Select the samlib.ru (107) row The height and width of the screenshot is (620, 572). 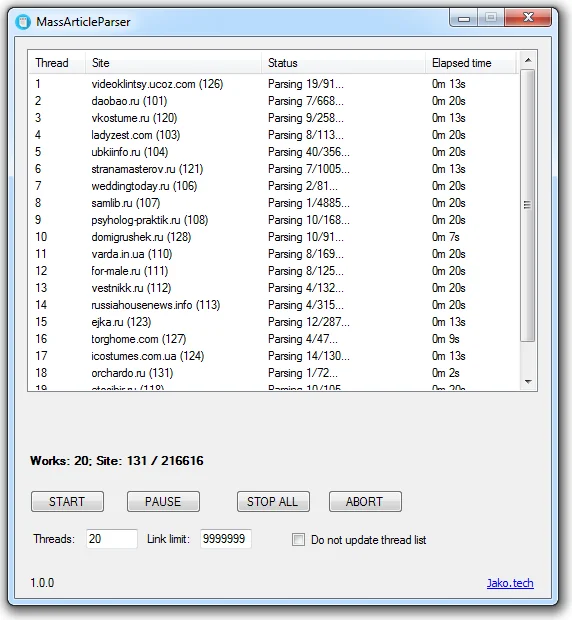tap(274, 203)
